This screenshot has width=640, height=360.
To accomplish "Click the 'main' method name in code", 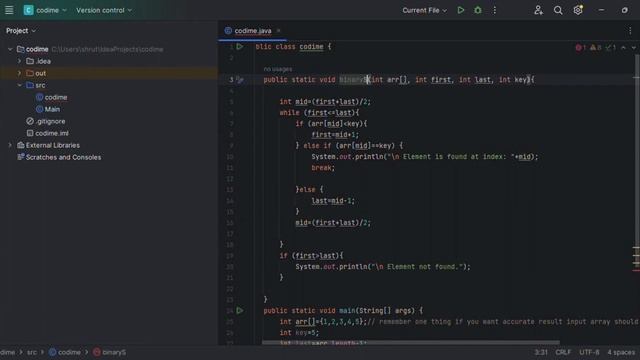I will click(347, 311).
